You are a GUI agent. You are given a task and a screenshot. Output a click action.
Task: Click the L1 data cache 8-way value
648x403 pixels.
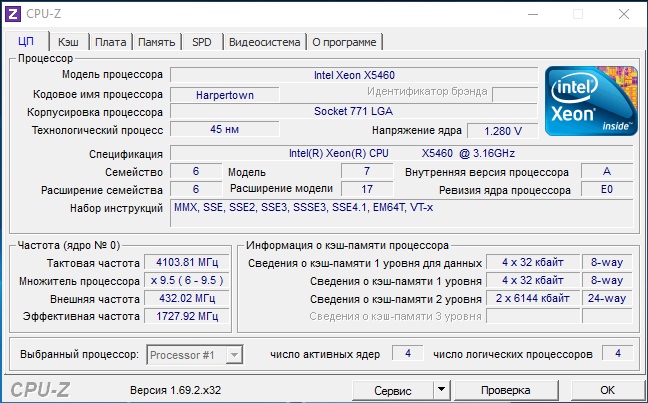(607, 262)
